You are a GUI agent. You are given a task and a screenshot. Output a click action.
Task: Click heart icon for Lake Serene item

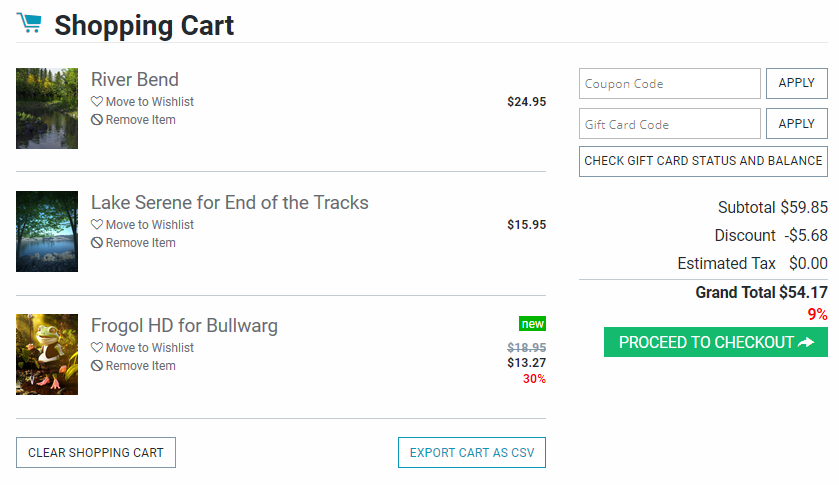point(97,225)
